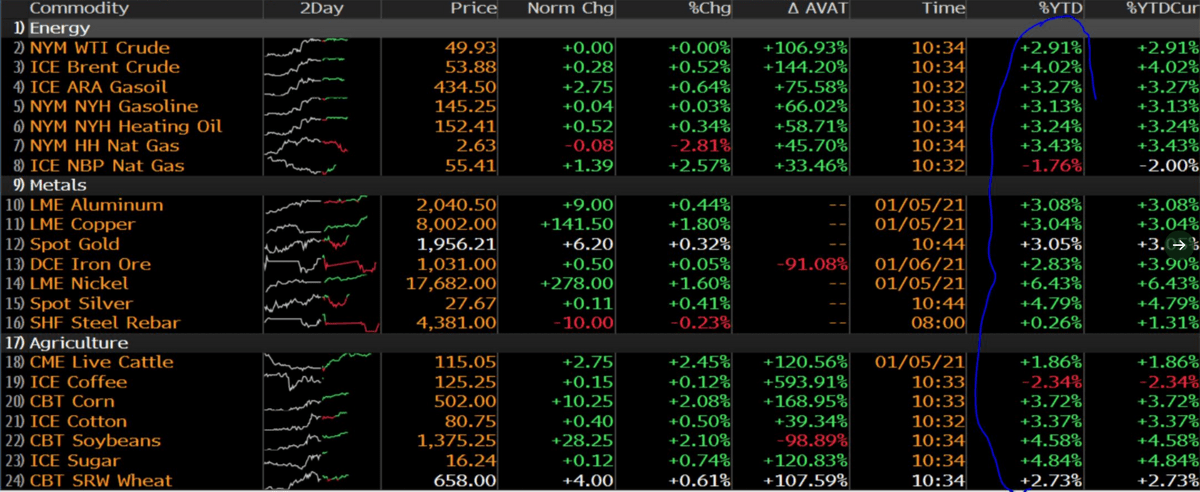Select ICE ARA Gasoil row
This screenshot has width=1200, height=492.
point(100,87)
